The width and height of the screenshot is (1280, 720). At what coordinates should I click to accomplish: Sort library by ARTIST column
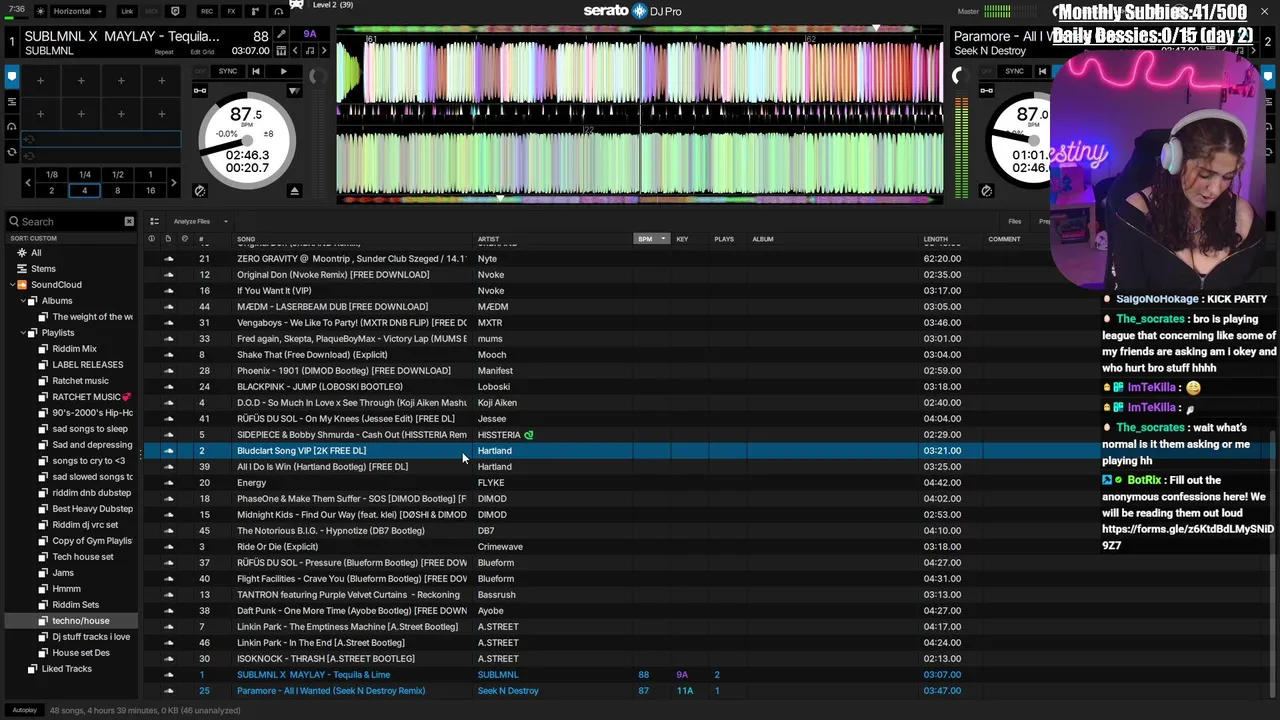pyautogui.click(x=488, y=239)
